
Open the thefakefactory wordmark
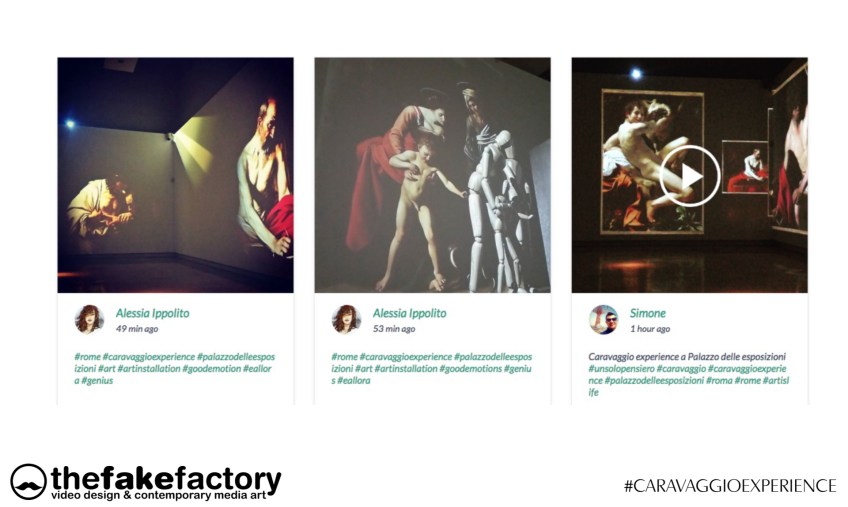(x=166, y=482)
